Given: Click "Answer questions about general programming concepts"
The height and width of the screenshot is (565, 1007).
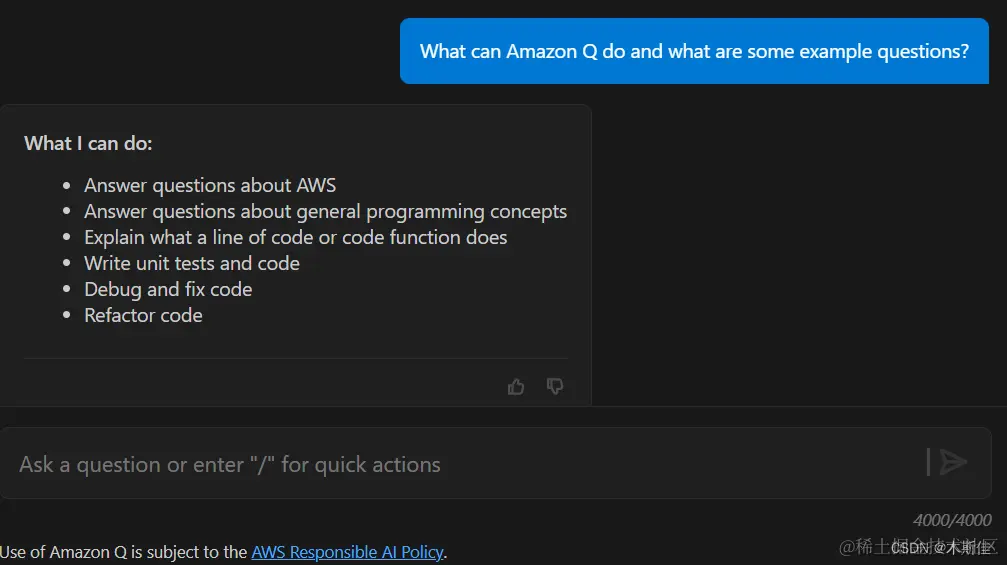Looking at the screenshot, I should 325,211.
